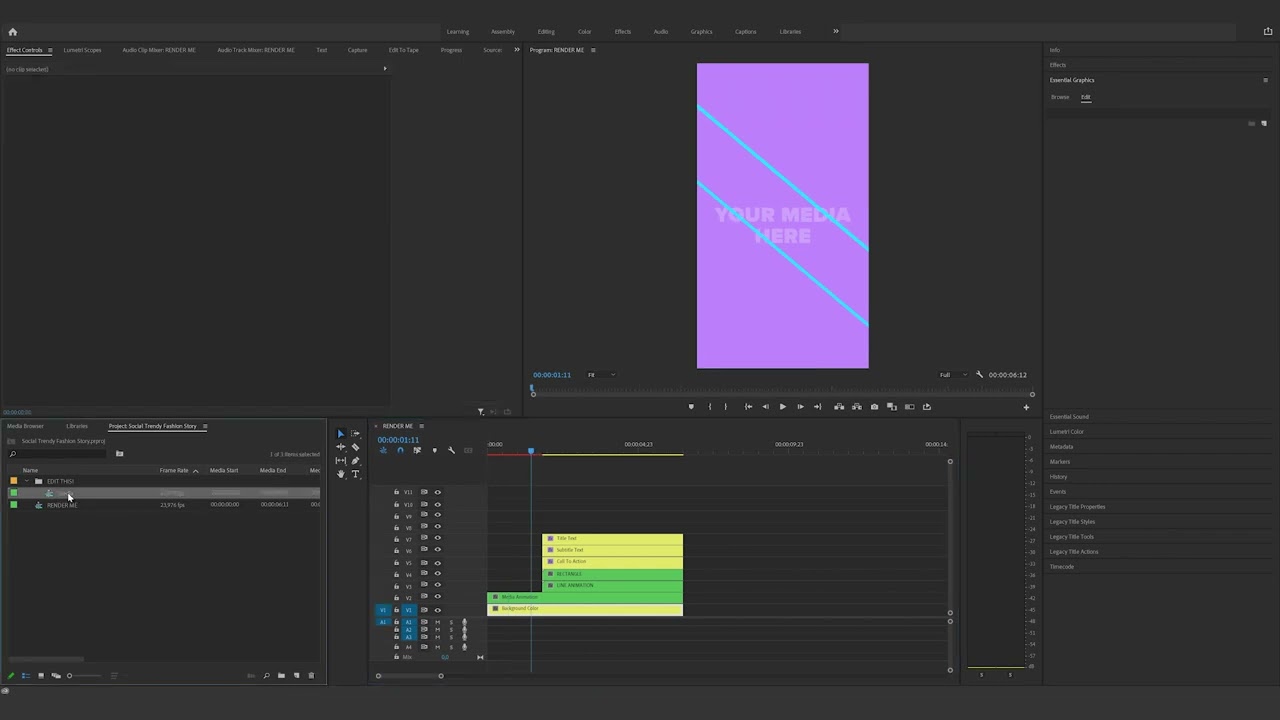
Task: Open Program monitor panel menu
Action: [593, 50]
